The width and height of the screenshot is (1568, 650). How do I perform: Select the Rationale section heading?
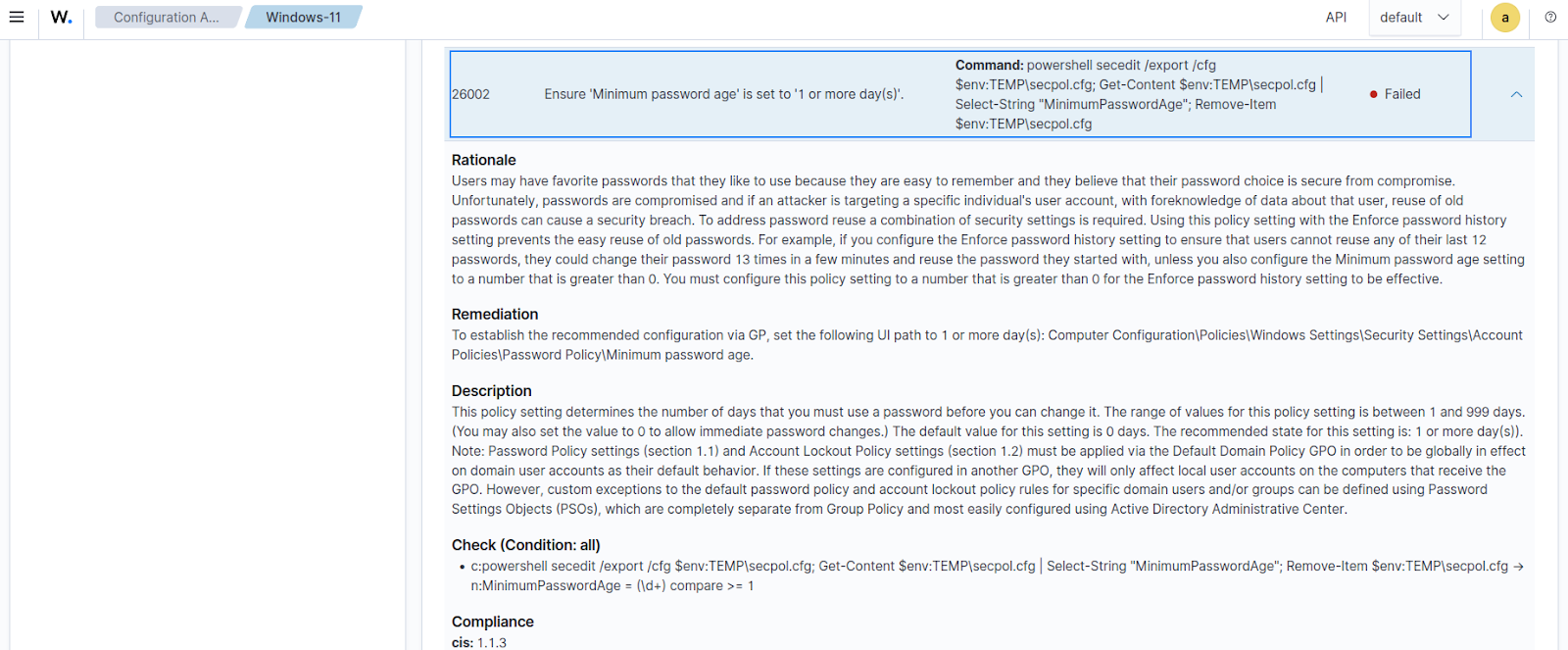point(484,159)
